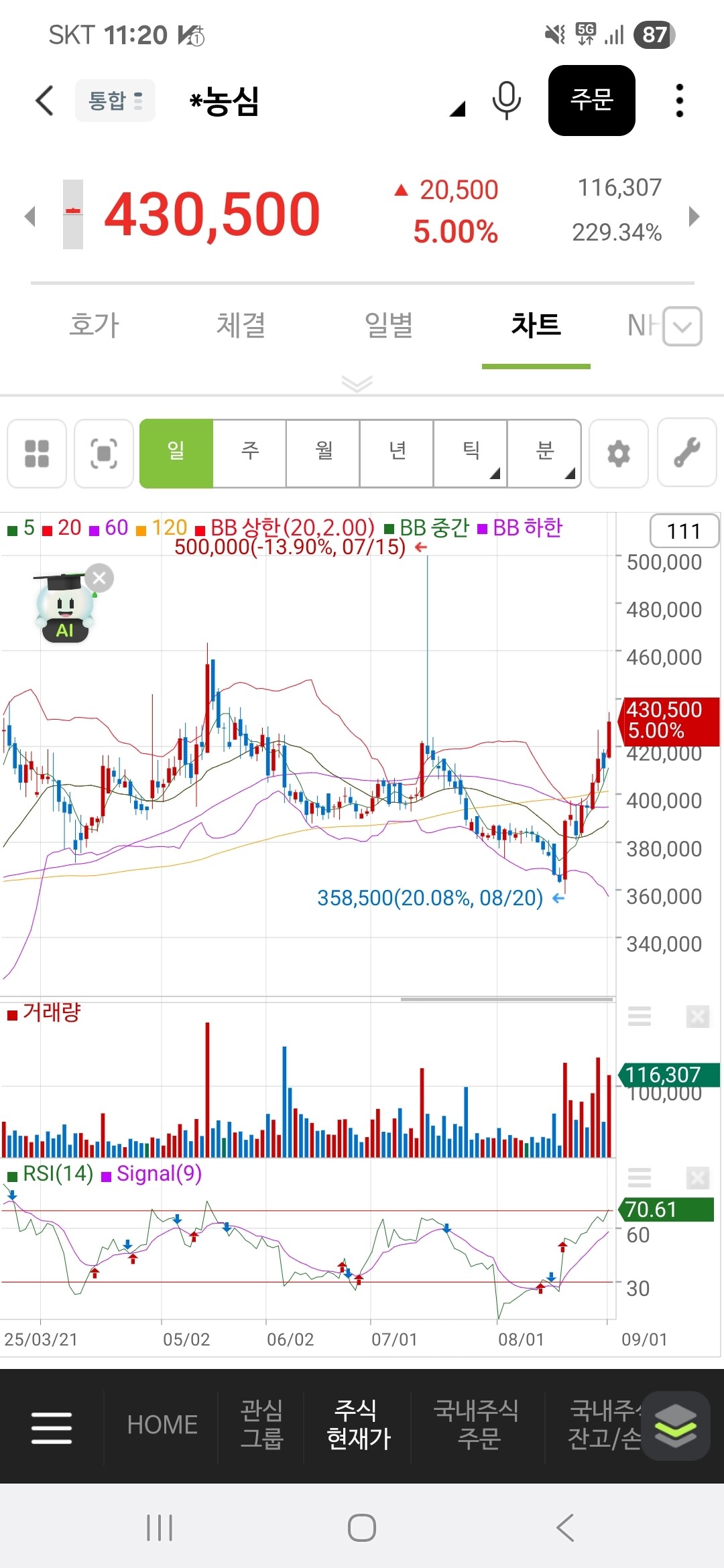Image resolution: width=724 pixels, height=1568 pixels.
Task: Open volume panel menu lines icon
Action: [x=640, y=1017]
